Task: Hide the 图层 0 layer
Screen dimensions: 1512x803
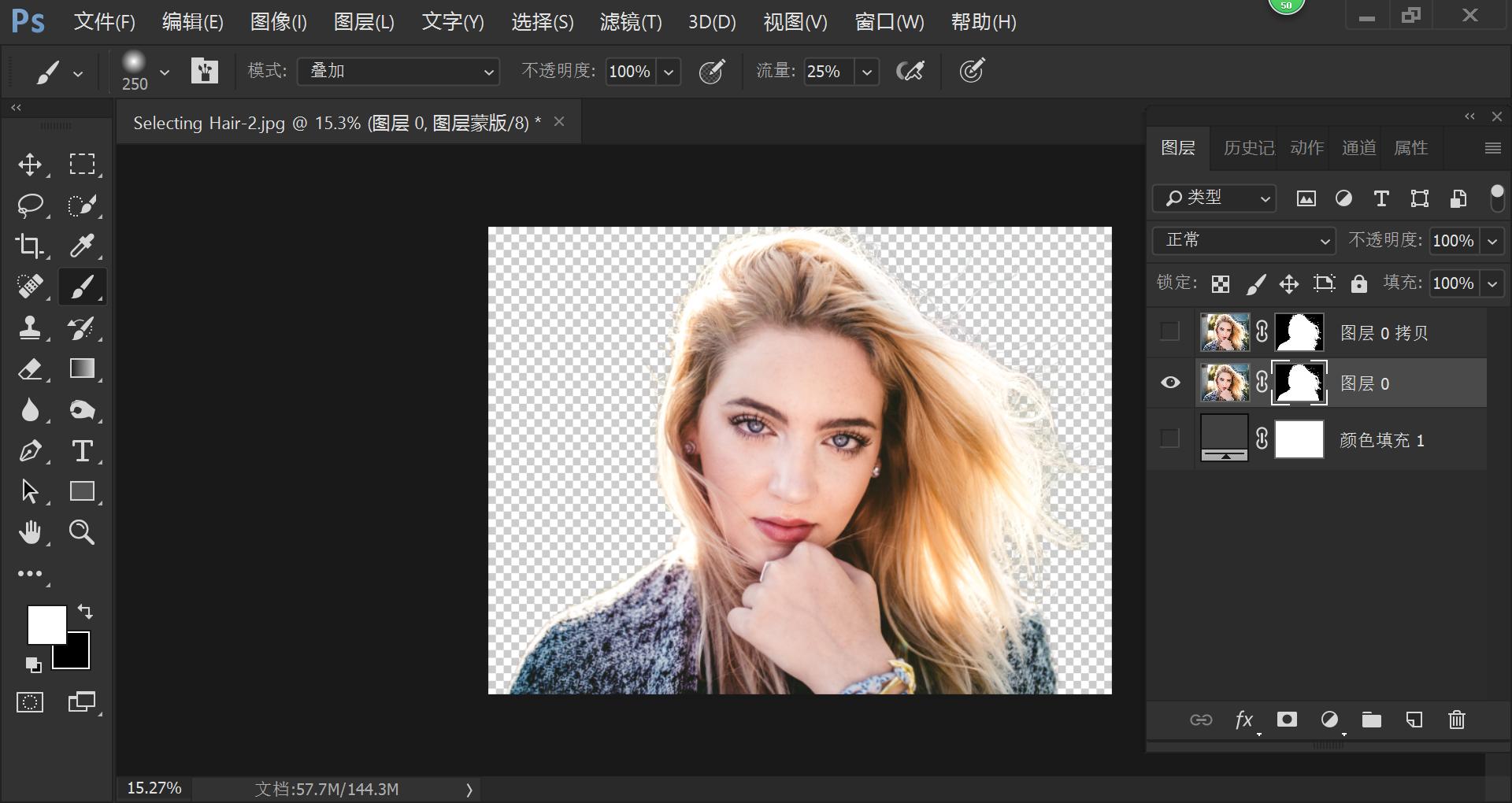Action: (1170, 383)
